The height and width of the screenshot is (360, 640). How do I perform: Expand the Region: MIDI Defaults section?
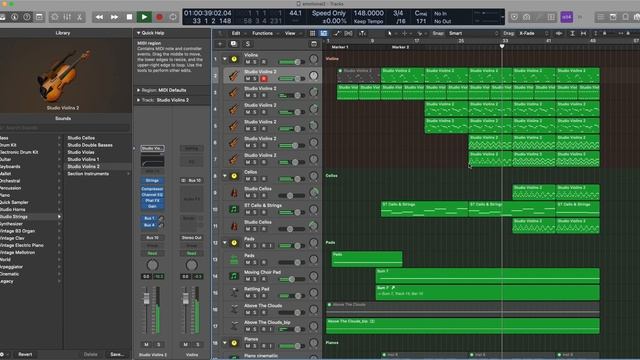click(x=138, y=90)
